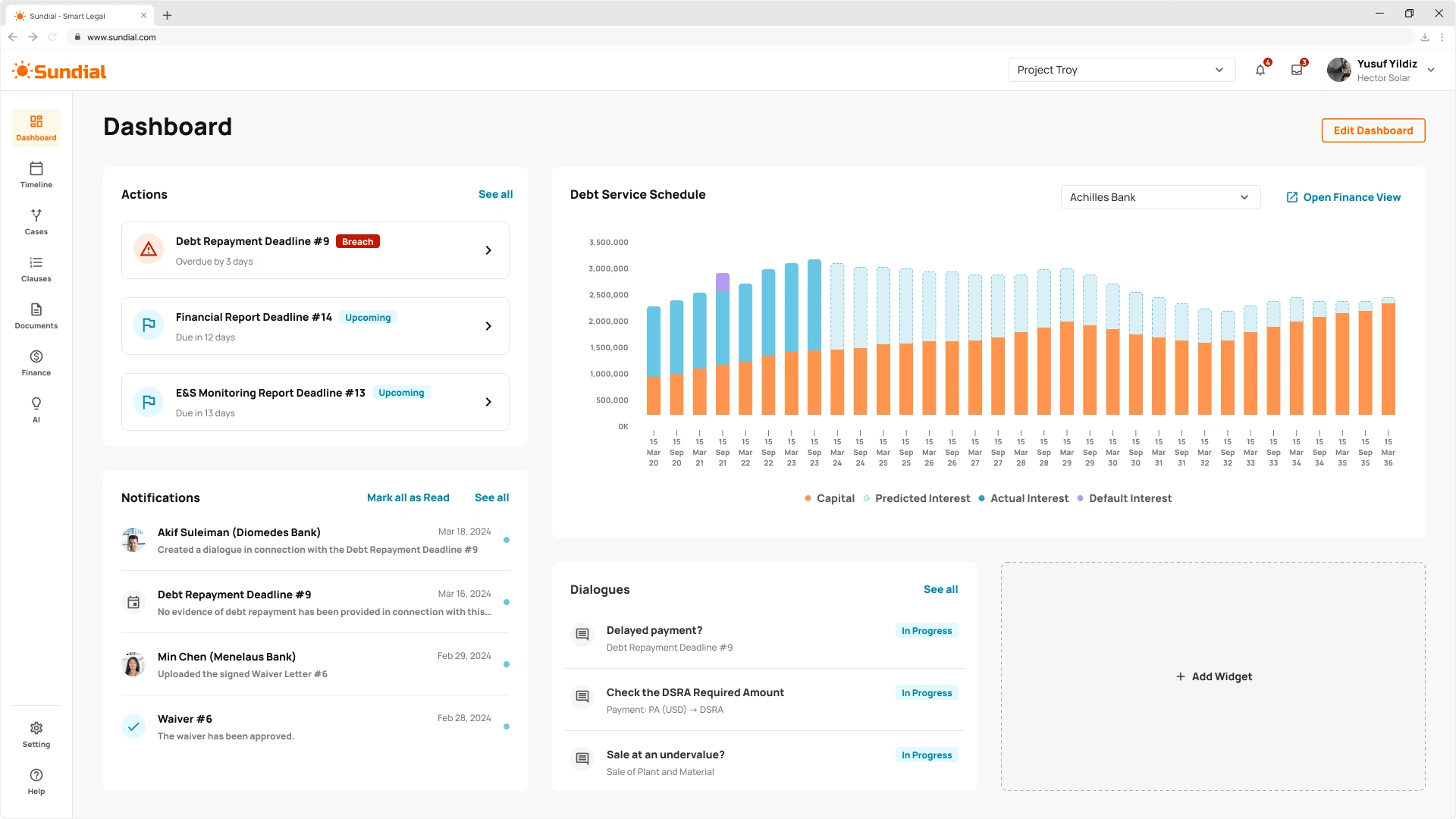Open the Finance sidebar section
1456x819 pixels.
pos(36,362)
